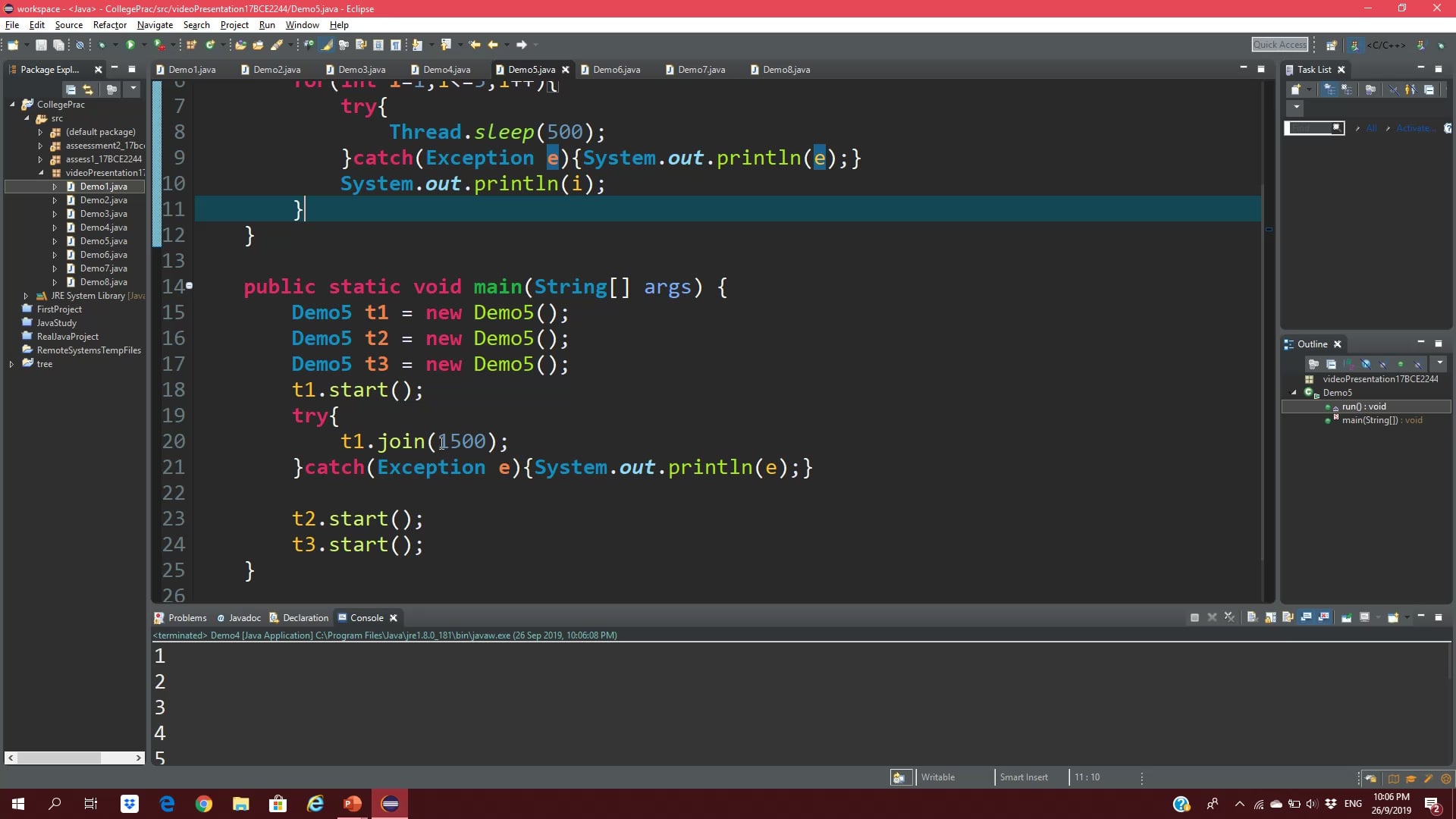
Task: Click Collapse All in Package Explorer
Action: (71, 89)
